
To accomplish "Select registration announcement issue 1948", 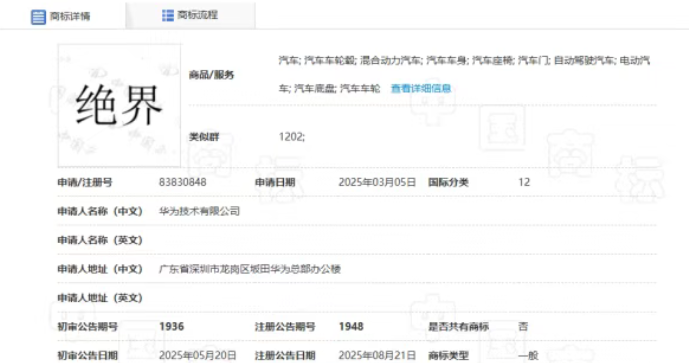I will 351,327.
